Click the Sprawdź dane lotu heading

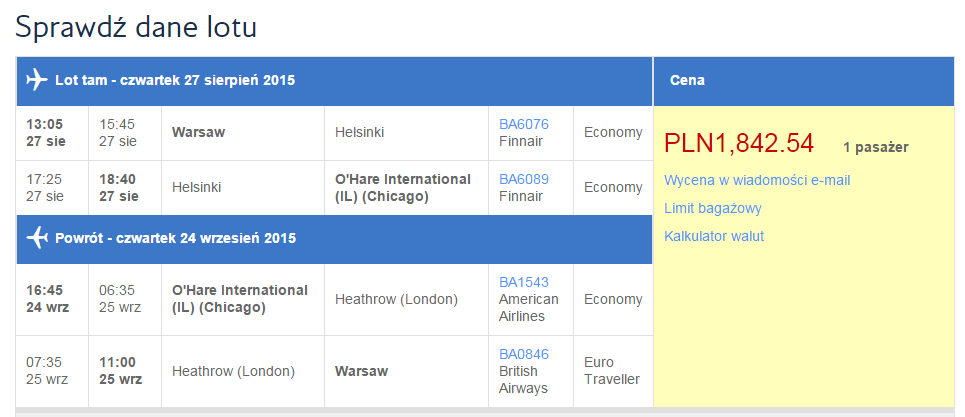(136, 27)
